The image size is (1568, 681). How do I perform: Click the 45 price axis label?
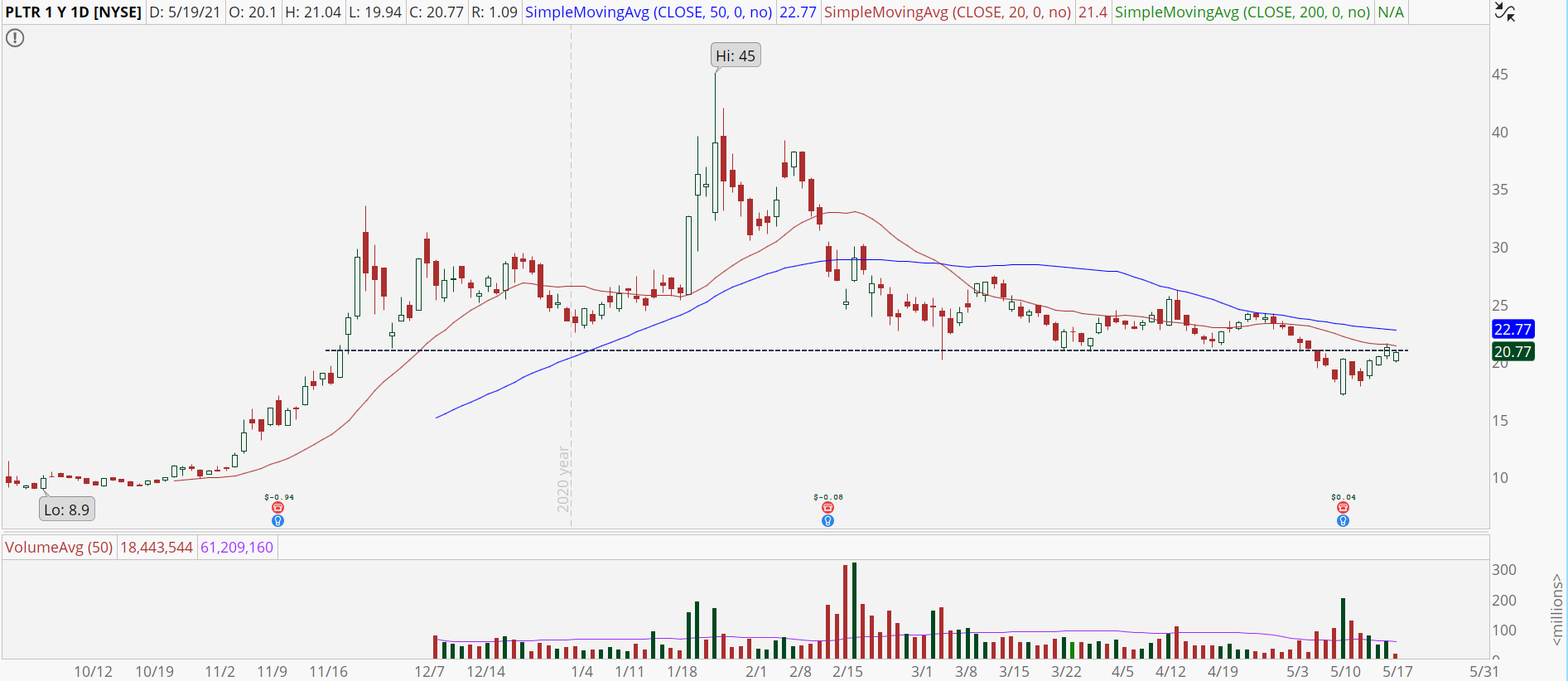pos(1500,75)
